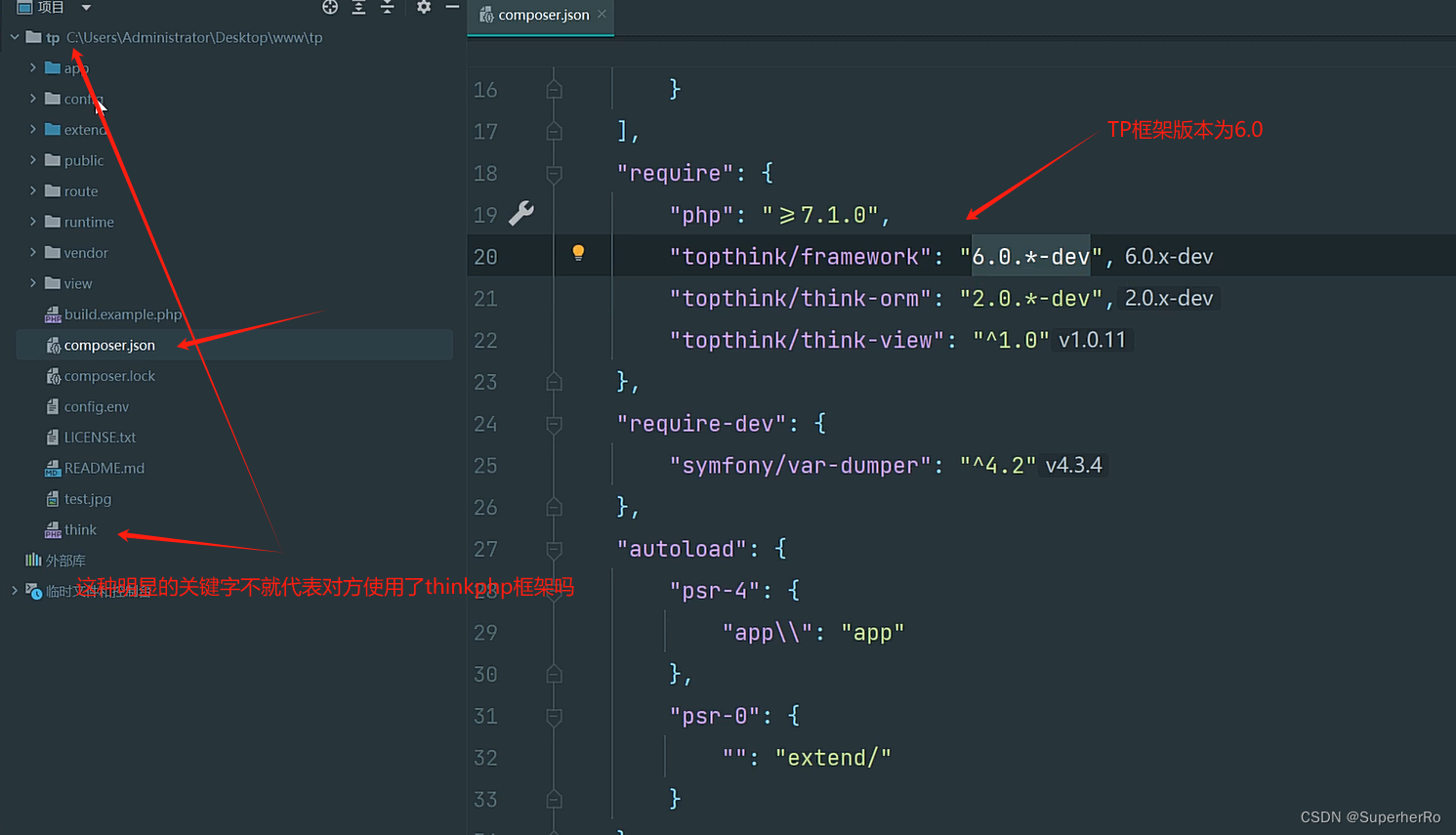
Task: Open build.example.php file
Action: (x=122, y=314)
